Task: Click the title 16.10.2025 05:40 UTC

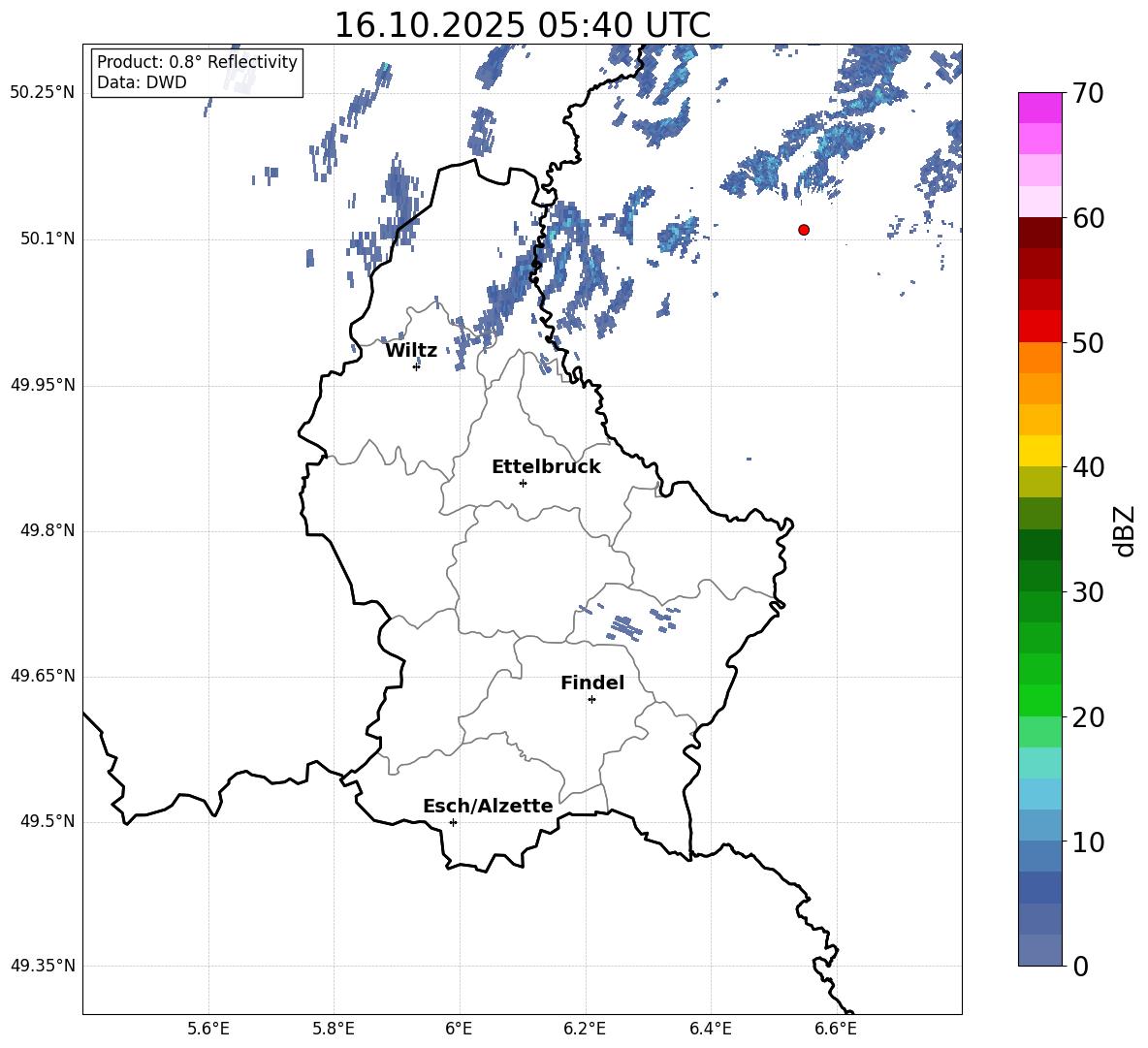Action: pos(522,25)
